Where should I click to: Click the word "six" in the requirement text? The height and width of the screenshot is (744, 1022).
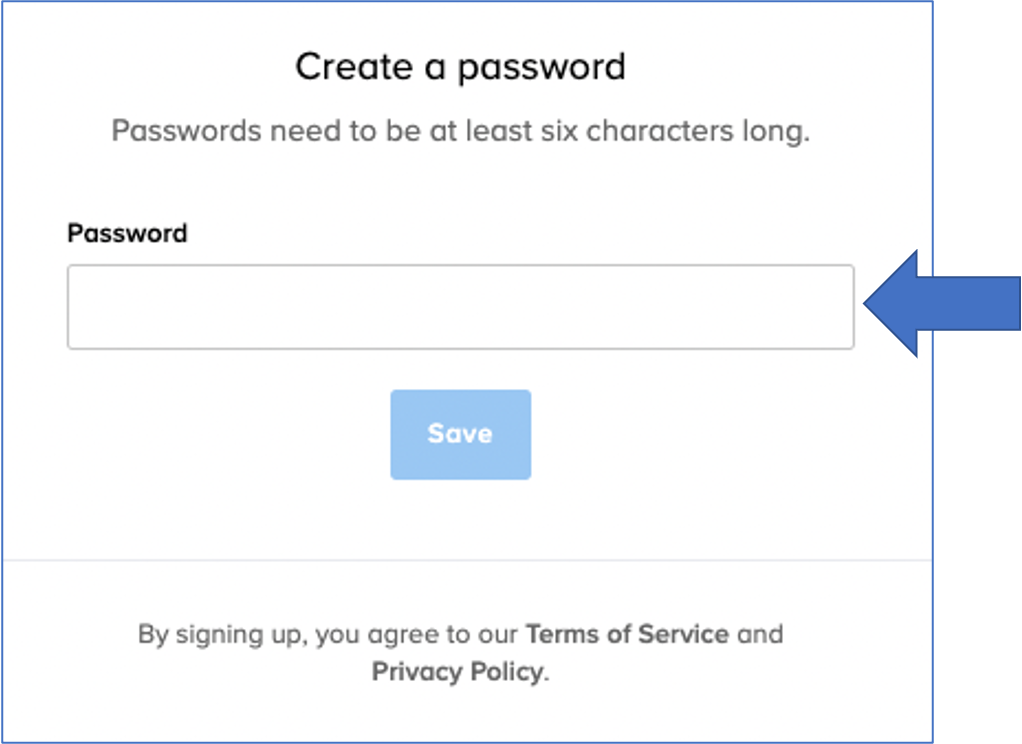coord(560,132)
